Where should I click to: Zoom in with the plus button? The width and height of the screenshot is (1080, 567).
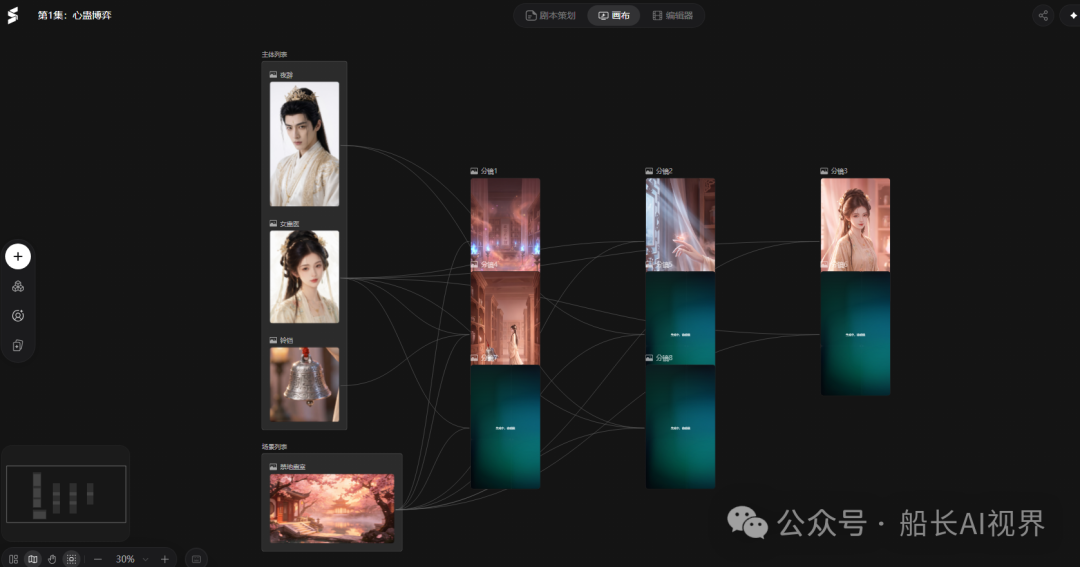pyautogui.click(x=165, y=559)
